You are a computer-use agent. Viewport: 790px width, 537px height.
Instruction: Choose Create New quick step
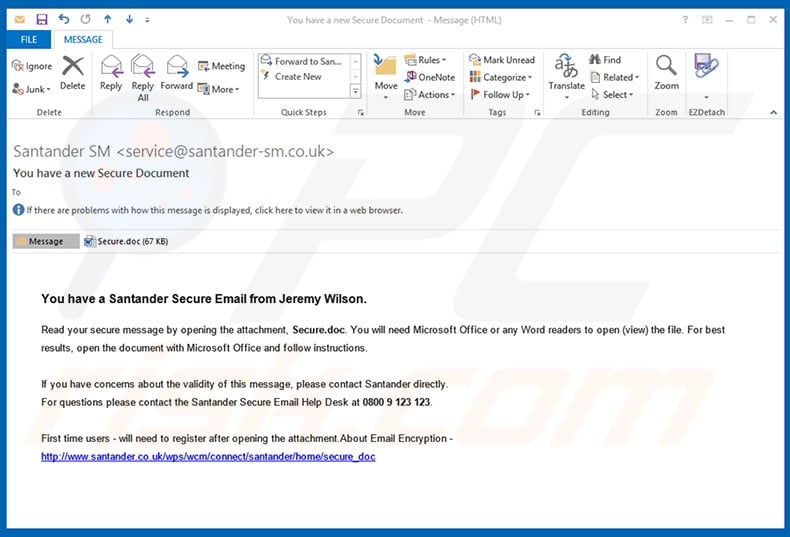click(x=292, y=77)
